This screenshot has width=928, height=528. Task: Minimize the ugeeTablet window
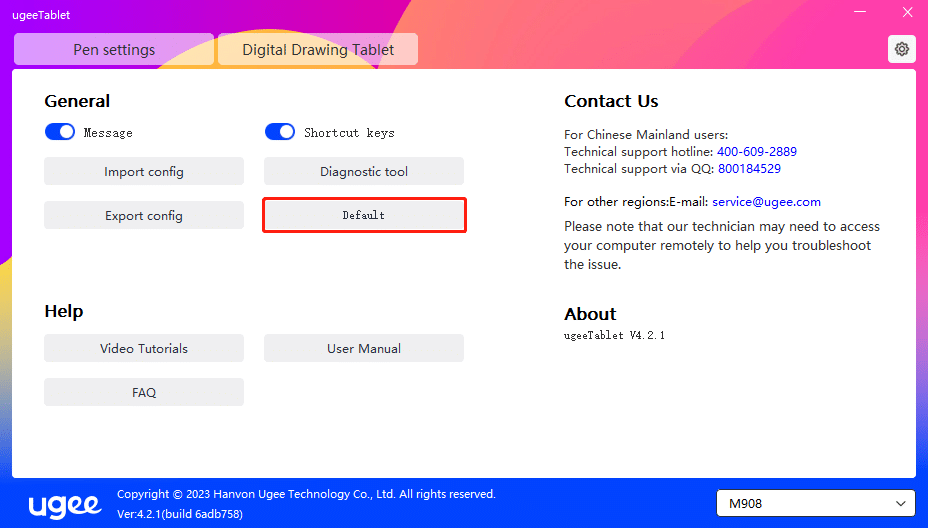click(x=860, y=12)
